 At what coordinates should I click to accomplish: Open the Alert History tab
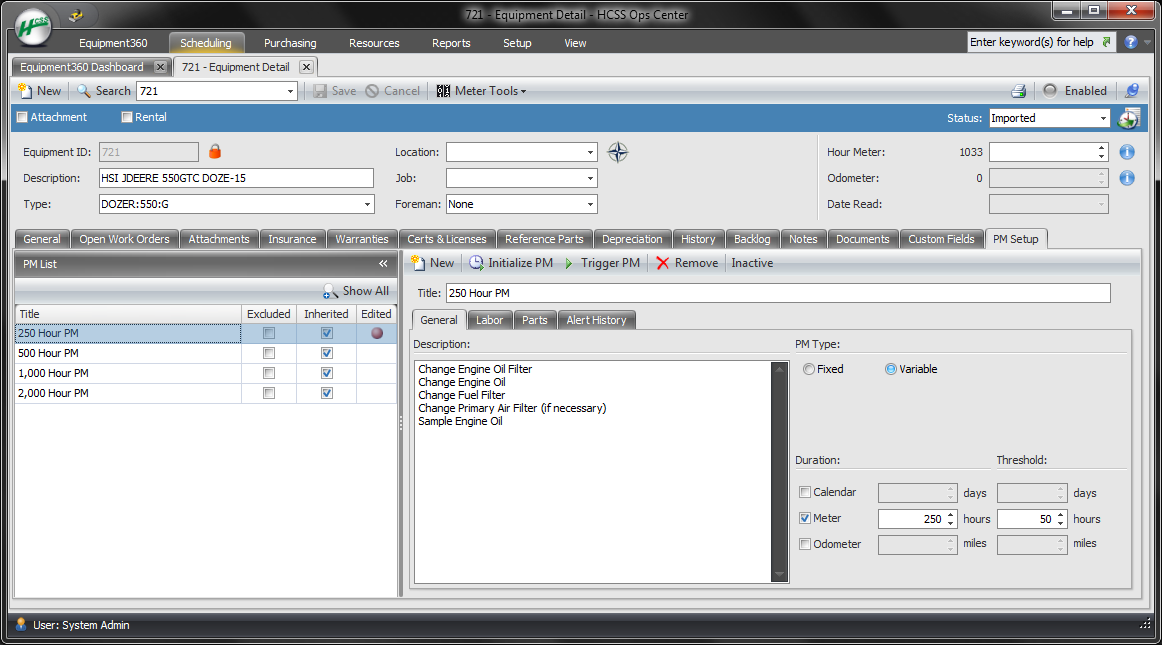(x=597, y=320)
